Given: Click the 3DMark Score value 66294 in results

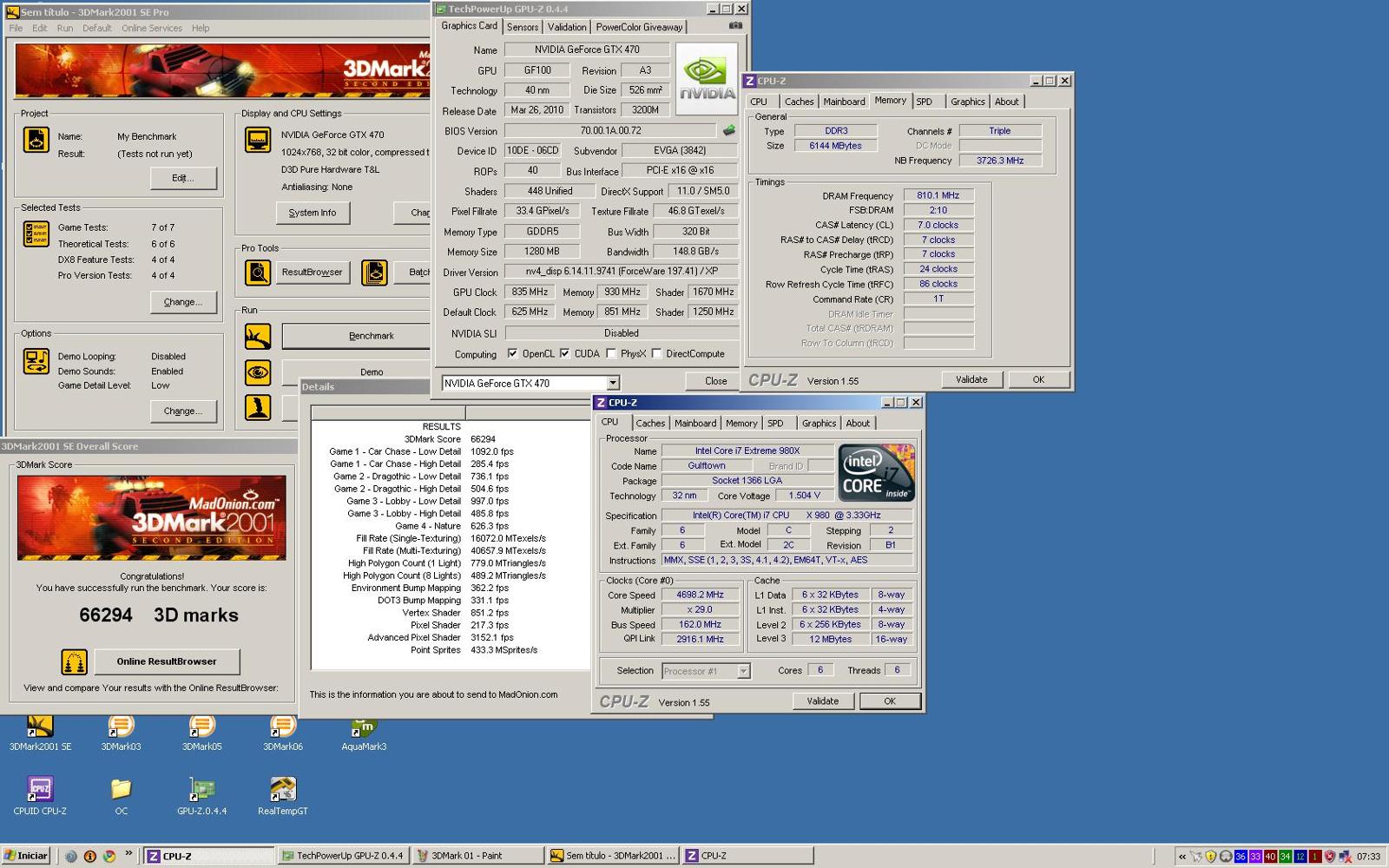Looking at the screenshot, I should click(x=483, y=439).
